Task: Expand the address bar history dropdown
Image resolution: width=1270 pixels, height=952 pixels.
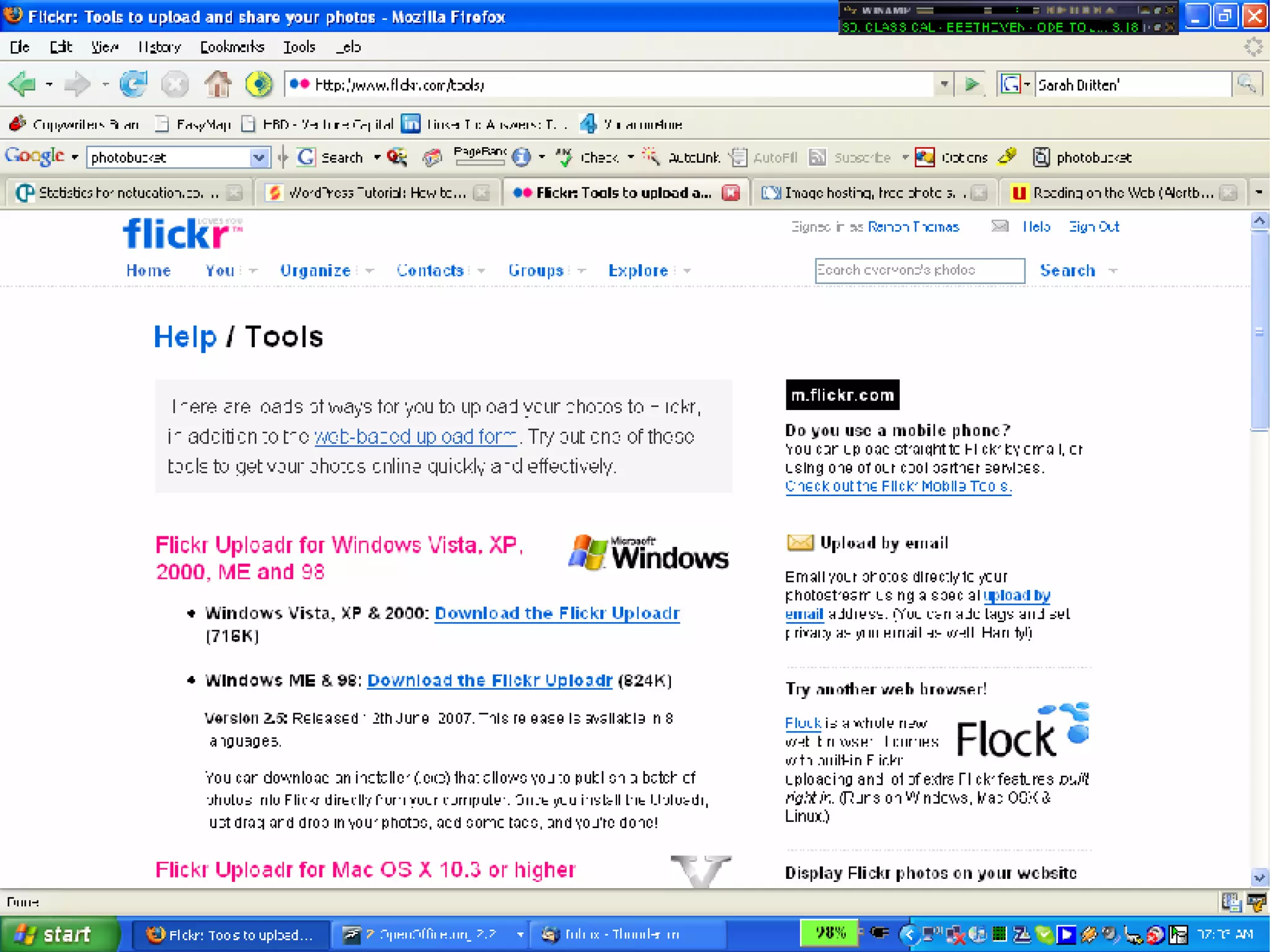Action: tap(943, 84)
